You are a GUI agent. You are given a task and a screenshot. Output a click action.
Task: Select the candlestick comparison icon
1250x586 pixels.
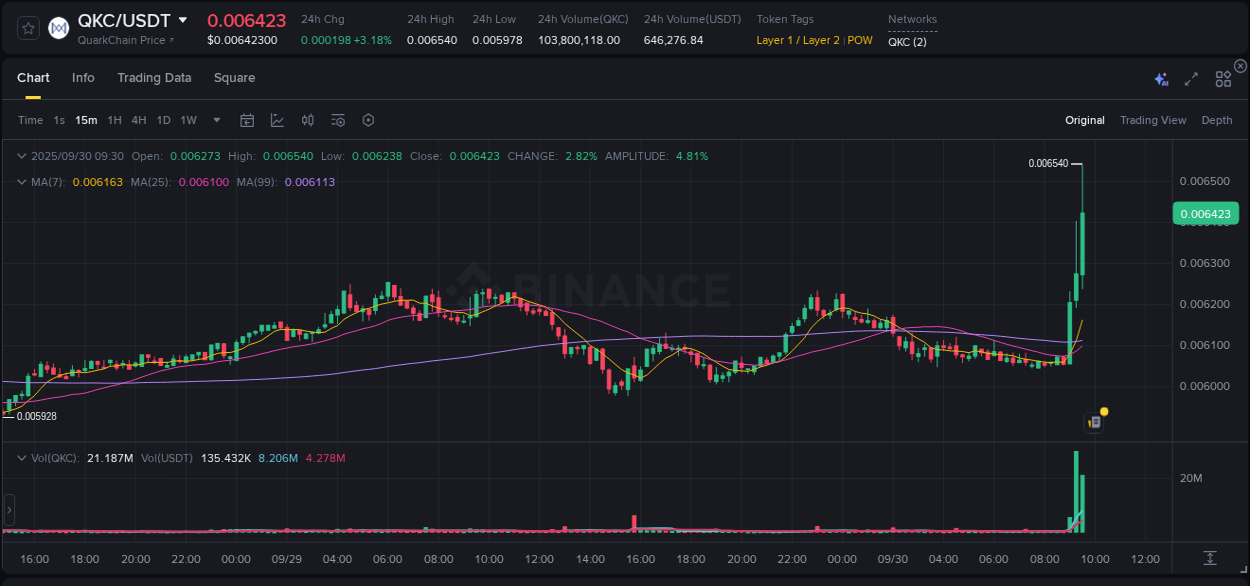[307, 119]
